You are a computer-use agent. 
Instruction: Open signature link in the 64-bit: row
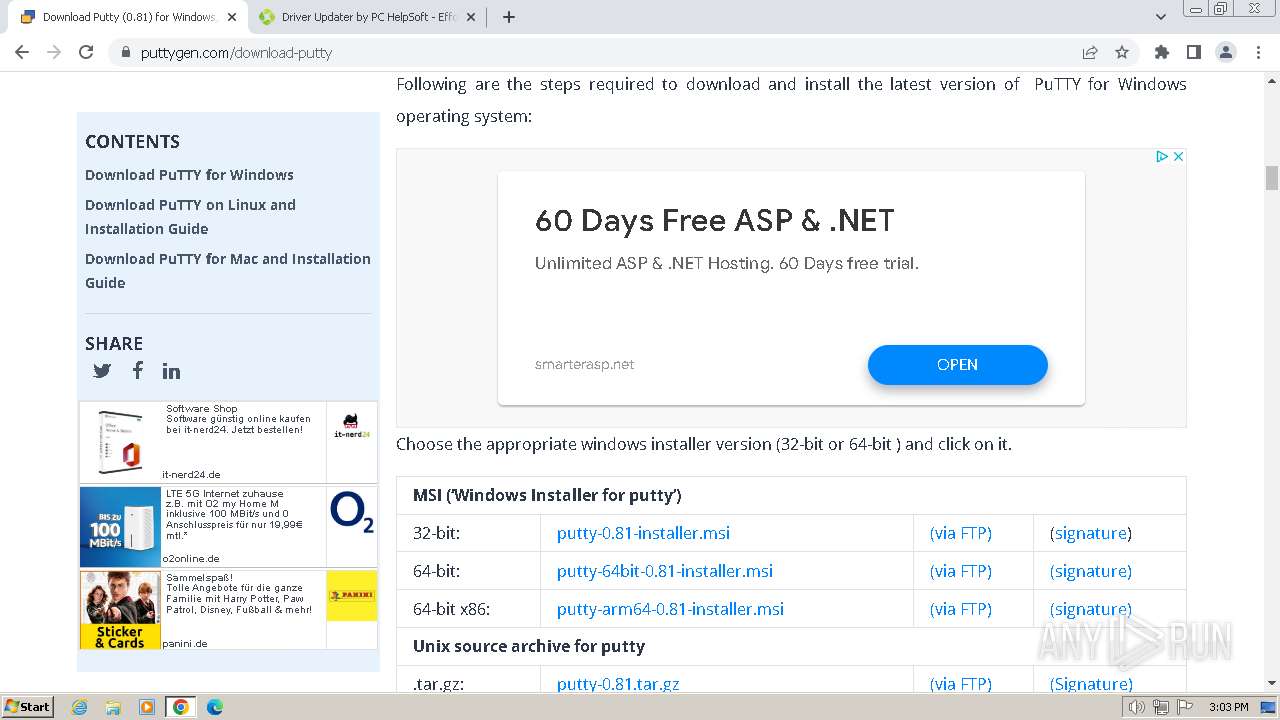click(1091, 571)
